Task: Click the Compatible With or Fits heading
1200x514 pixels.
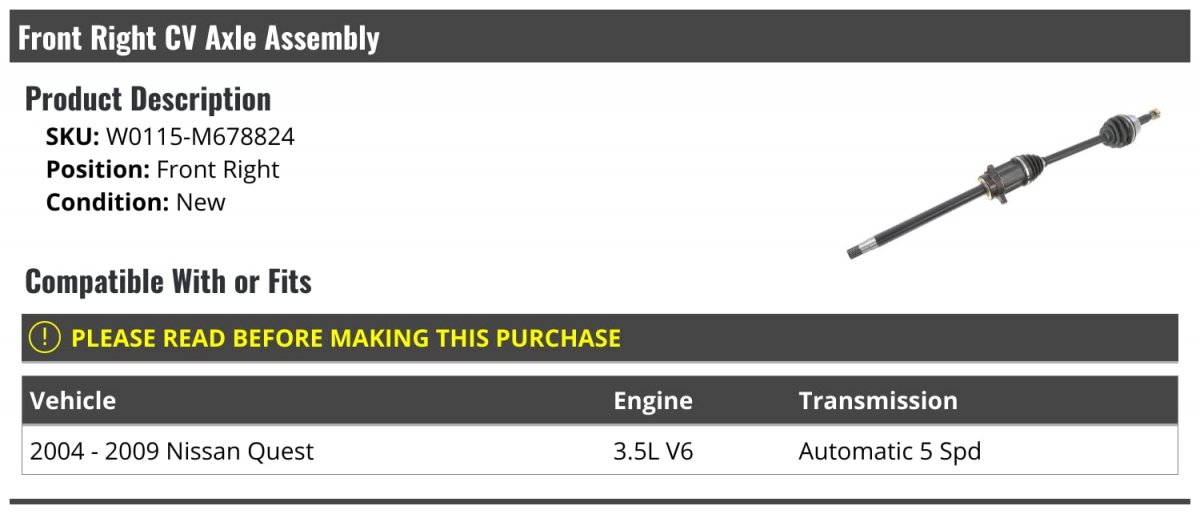Action: 168,282
